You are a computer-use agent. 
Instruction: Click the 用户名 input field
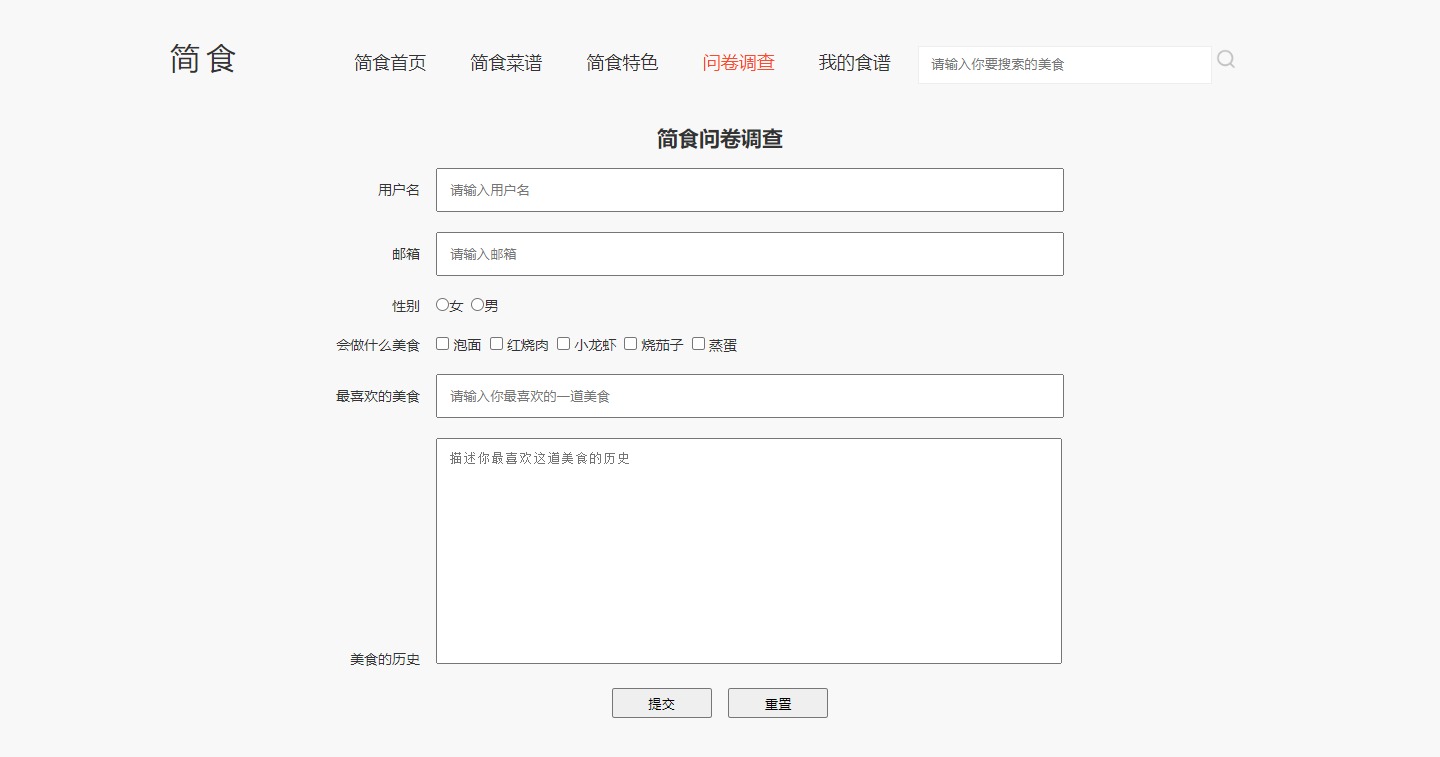coord(749,190)
